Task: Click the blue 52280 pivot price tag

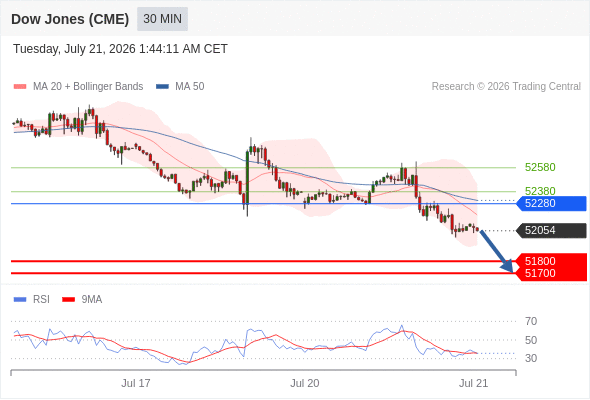Action: coord(551,204)
